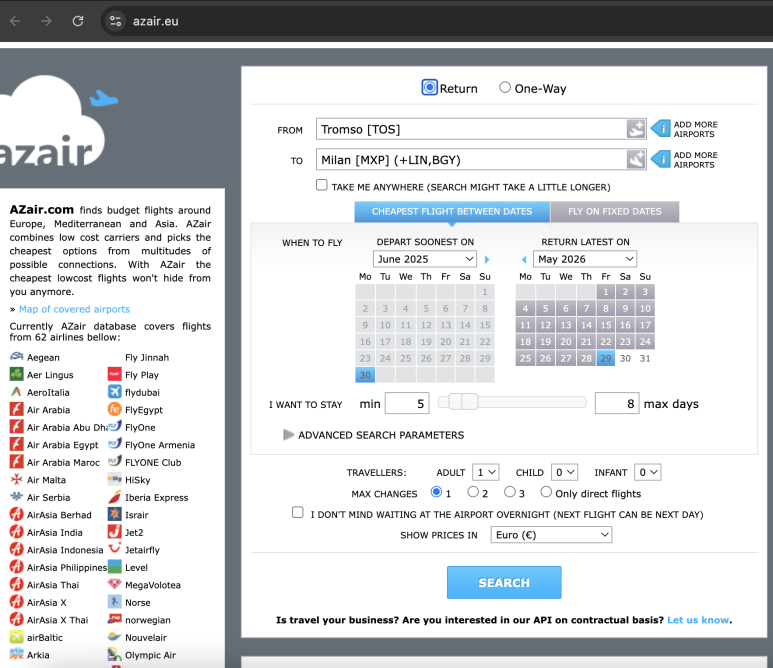Click the Jet2 airline icon

(114, 532)
